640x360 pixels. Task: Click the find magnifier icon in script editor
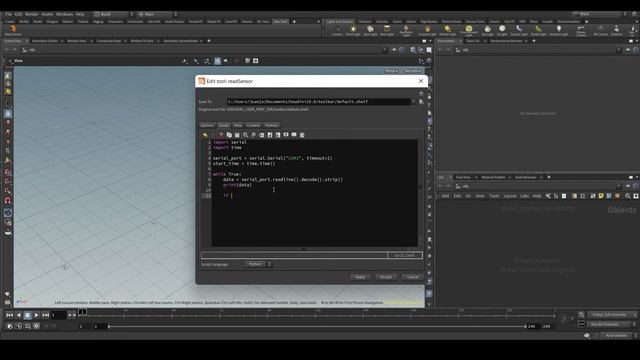coord(245,135)
